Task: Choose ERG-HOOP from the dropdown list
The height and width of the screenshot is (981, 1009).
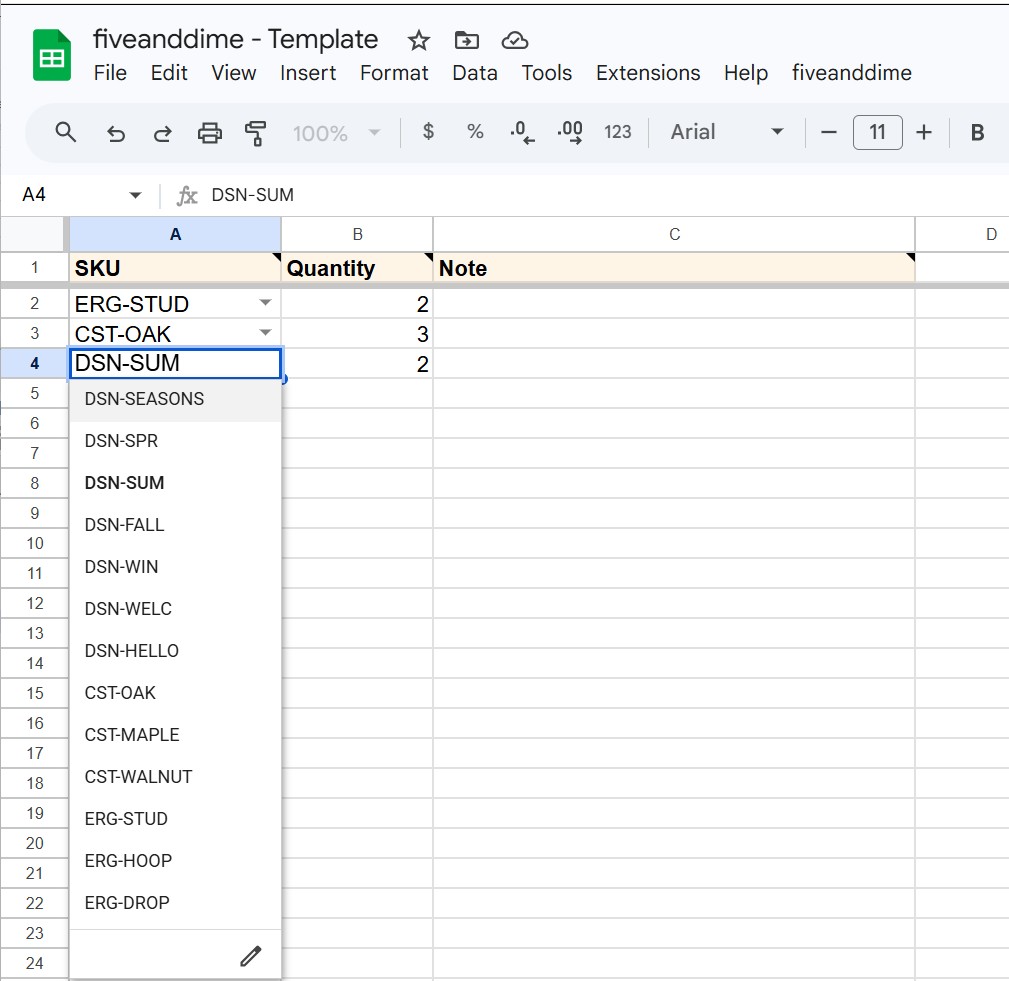Action: pos(175,861)
